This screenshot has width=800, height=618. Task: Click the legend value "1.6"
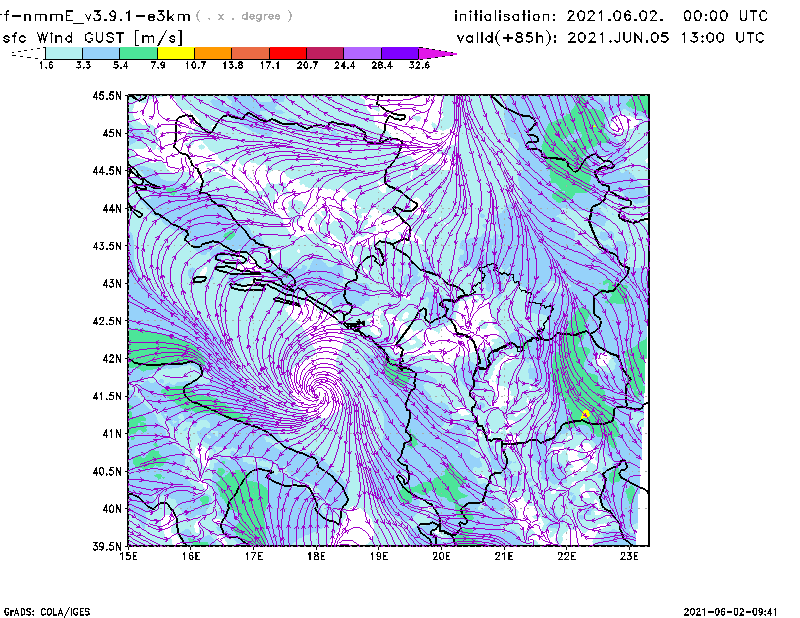coord(46,65)
